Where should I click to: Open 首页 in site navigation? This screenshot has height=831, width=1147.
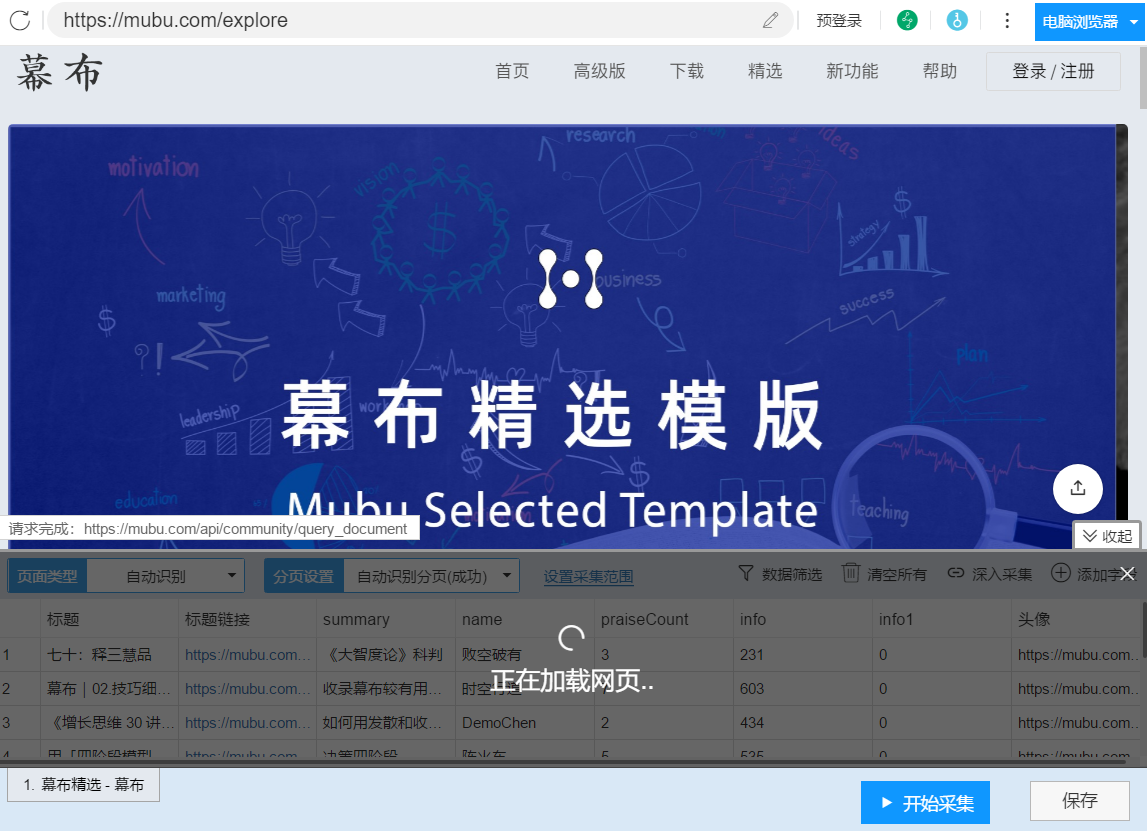pyautogui.click(x=512, y=71)
